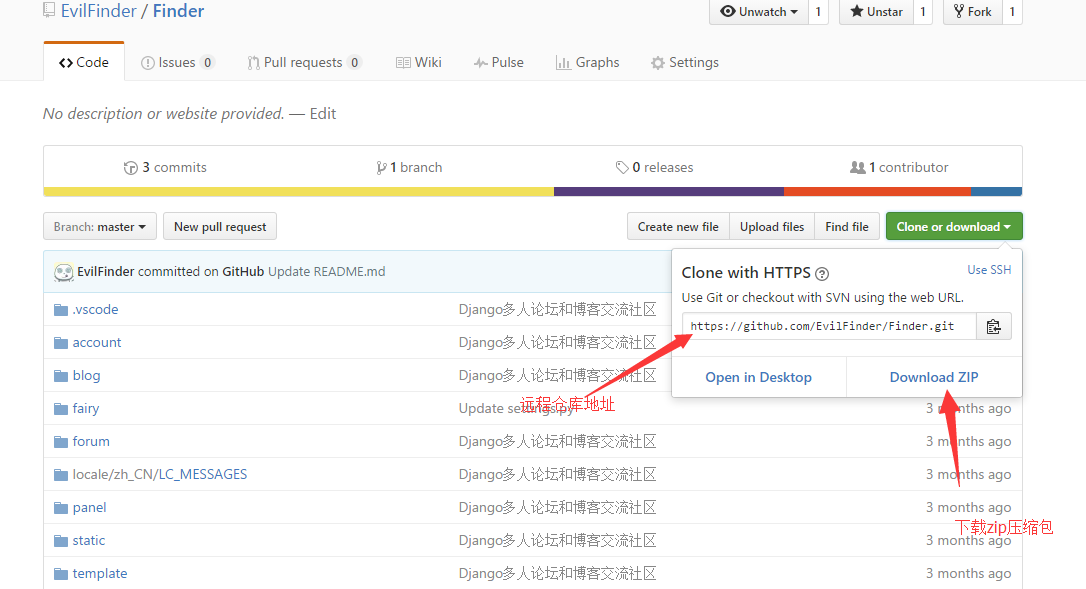Click the Pulse activity icon
1086x589 pixels.
point(481,63)
